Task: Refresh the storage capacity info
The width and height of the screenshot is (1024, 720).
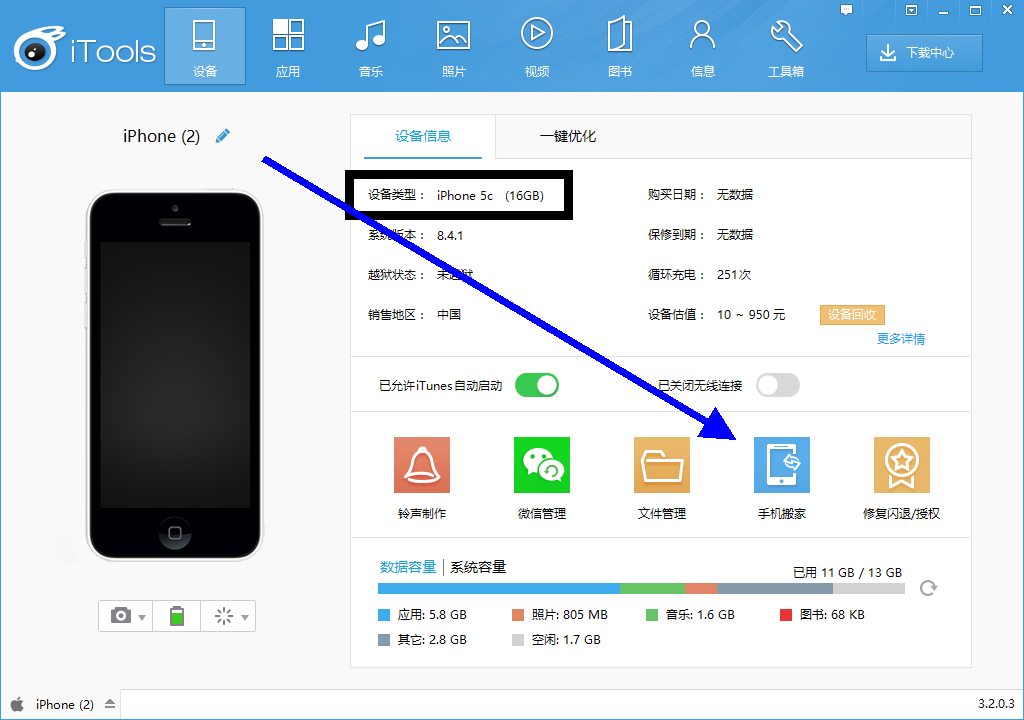Action: point(928,588)
